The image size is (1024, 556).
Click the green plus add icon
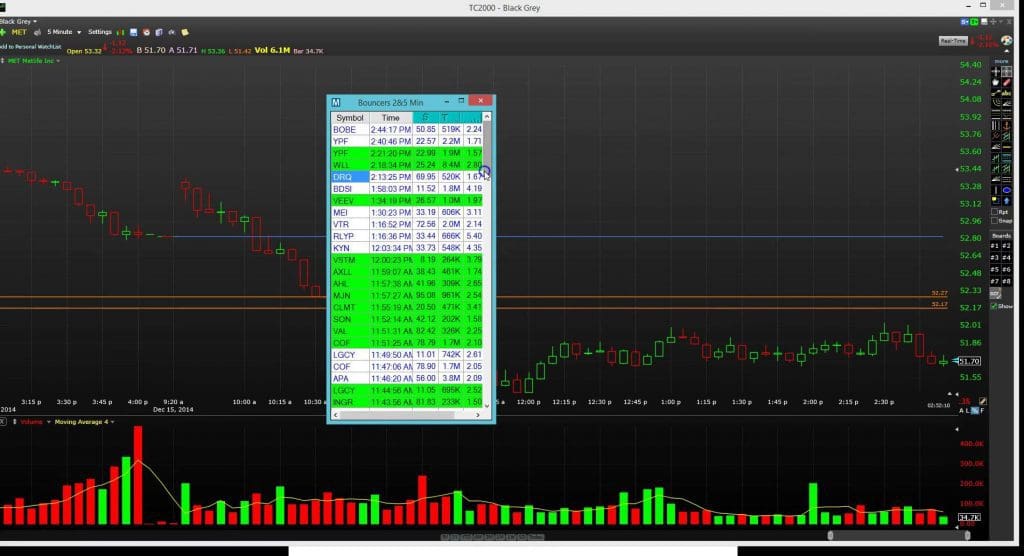[x=3, y=33]
